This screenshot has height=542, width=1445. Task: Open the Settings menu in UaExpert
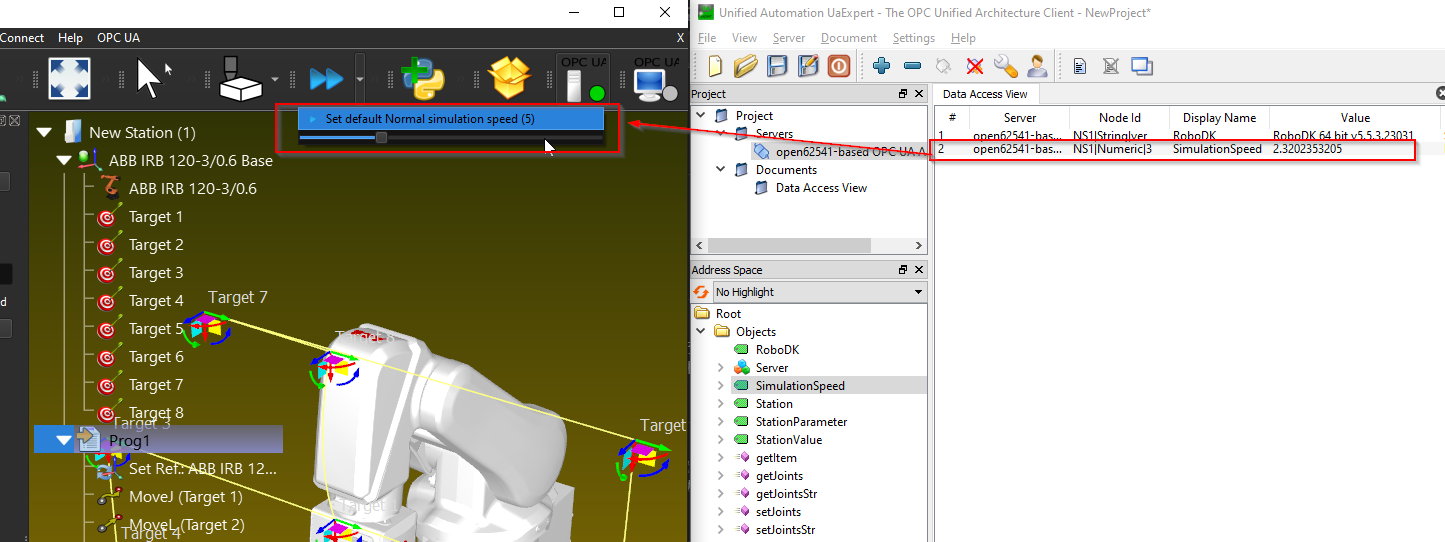(x=914, y=38)
